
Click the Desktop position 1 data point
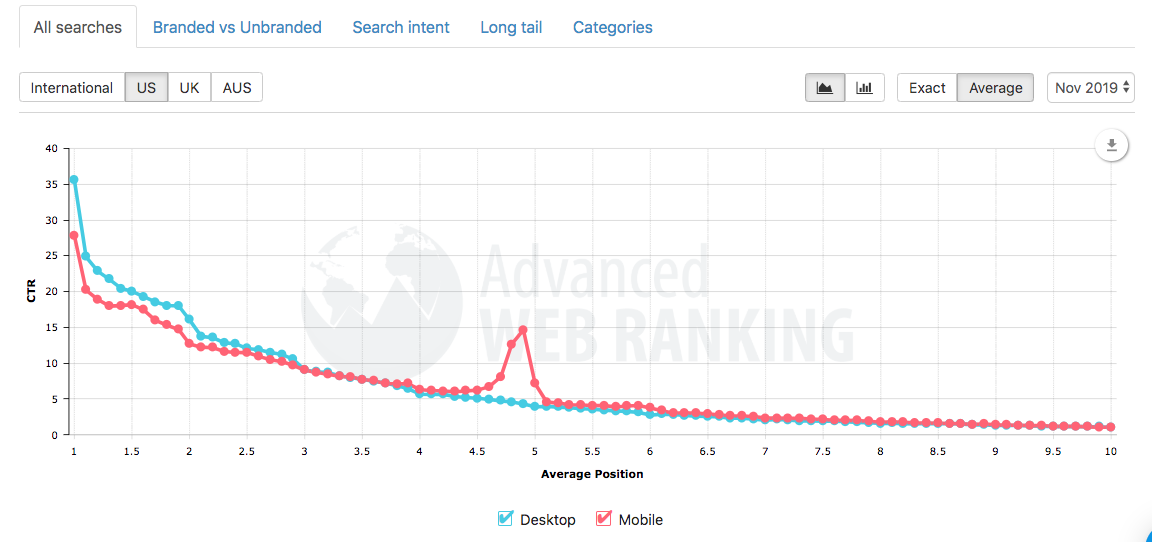point(74,180)
